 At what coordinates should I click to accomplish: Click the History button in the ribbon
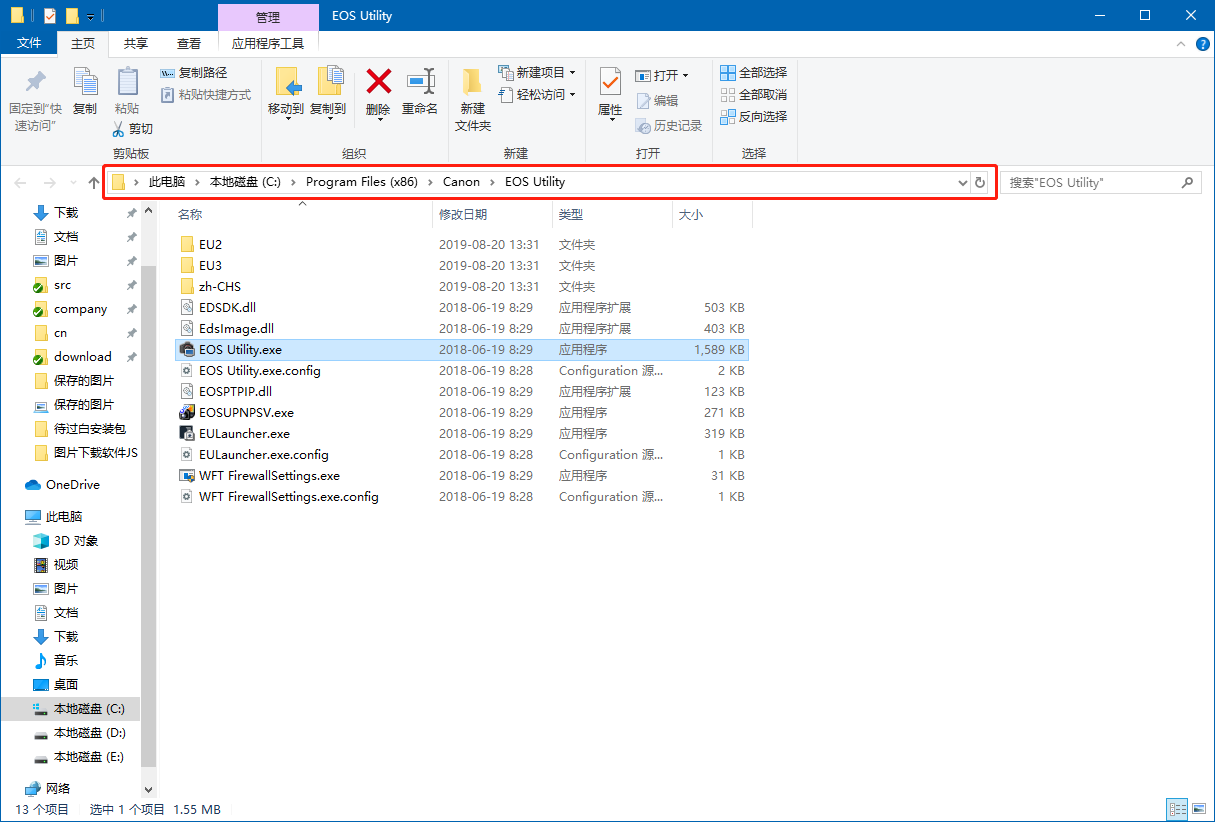669,126
